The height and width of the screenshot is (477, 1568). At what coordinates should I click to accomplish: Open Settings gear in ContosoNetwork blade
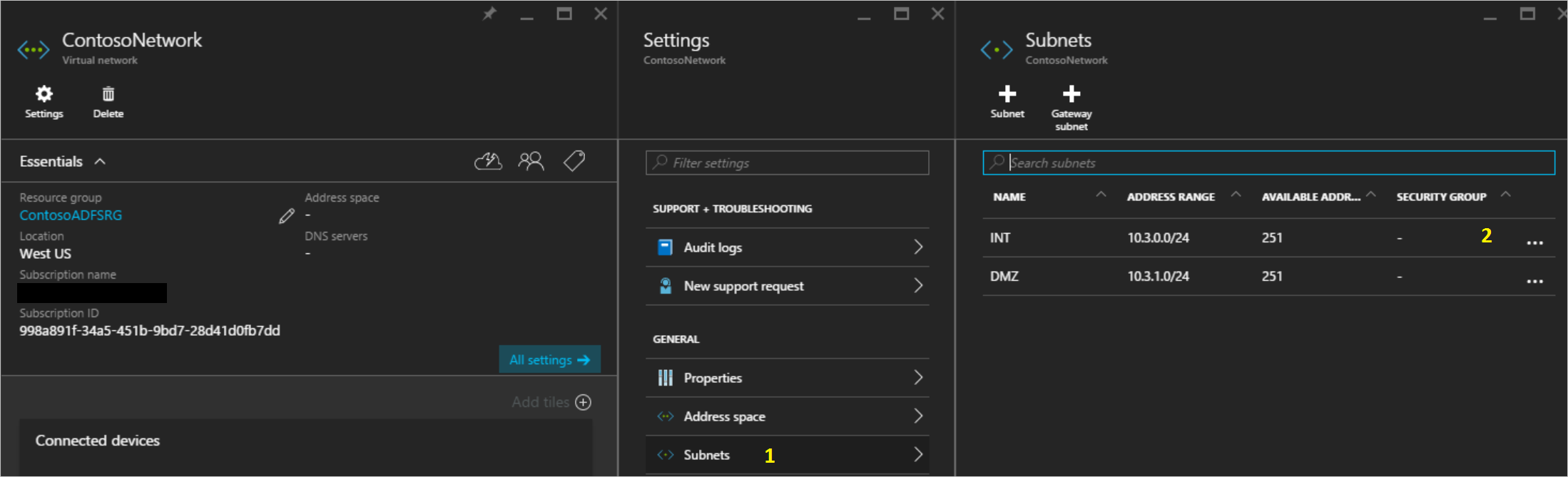(44, 93)
